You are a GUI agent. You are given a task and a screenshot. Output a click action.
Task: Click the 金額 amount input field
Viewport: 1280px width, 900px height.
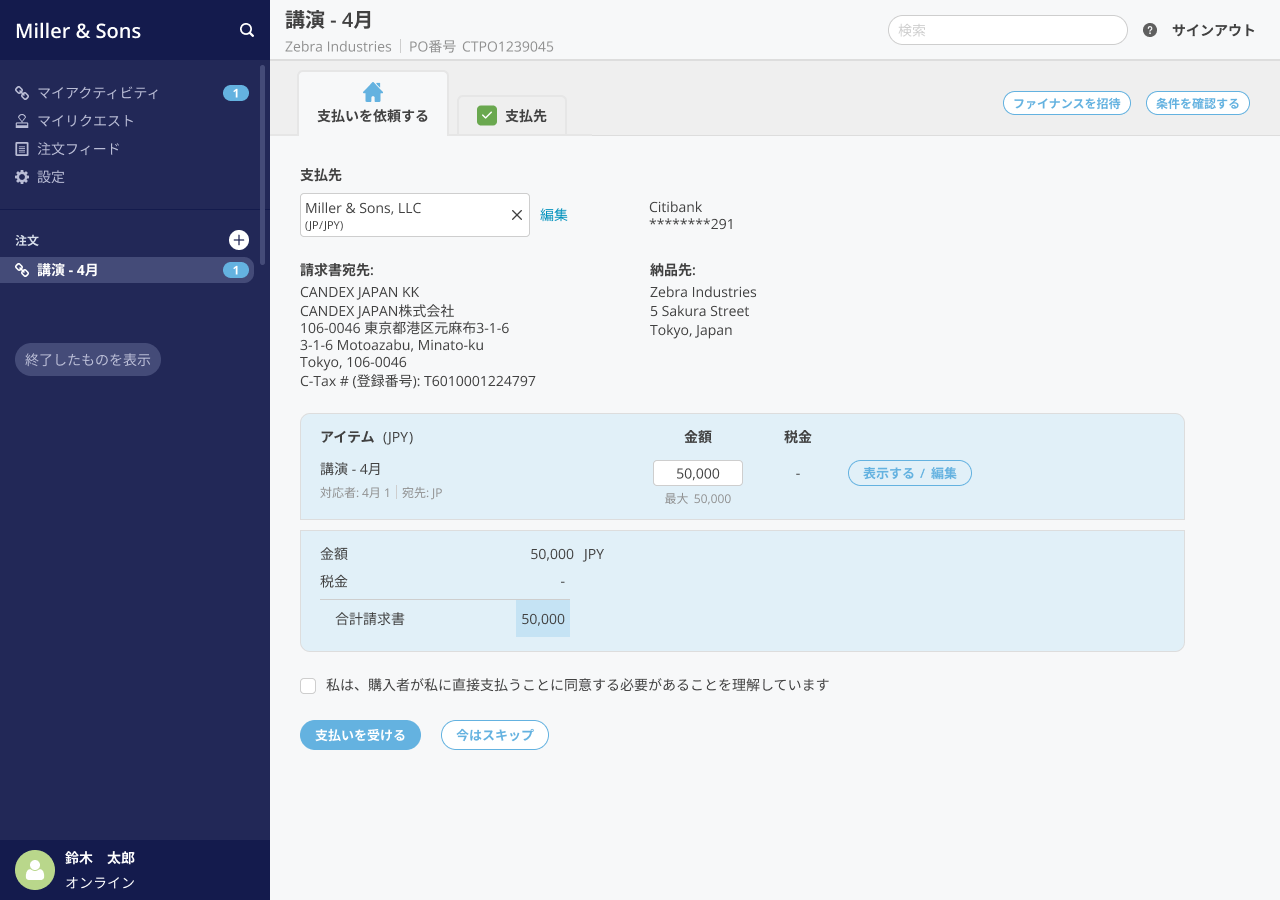click(x=698, y=473)
